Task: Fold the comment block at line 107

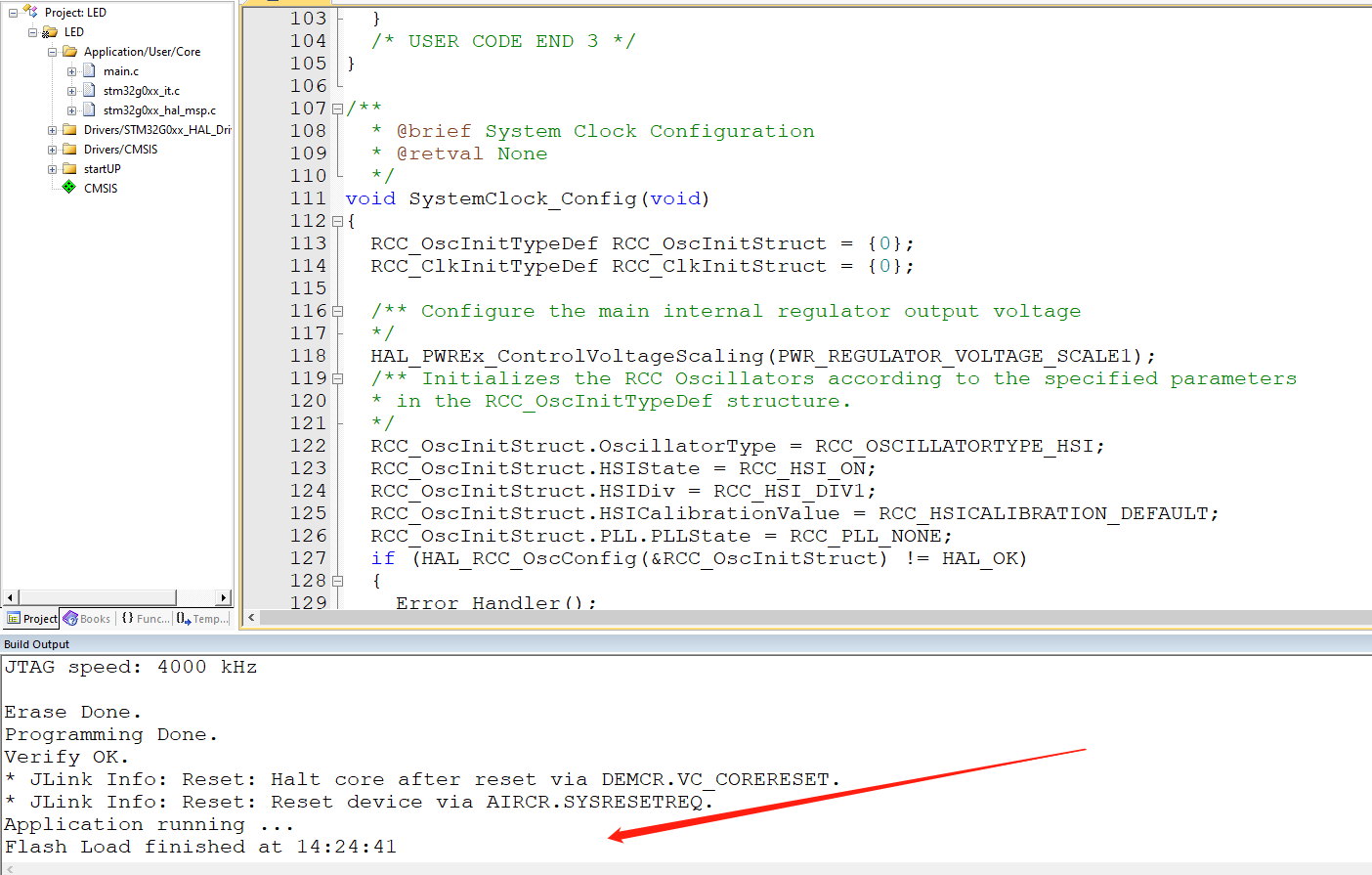Action: point(337,109)
